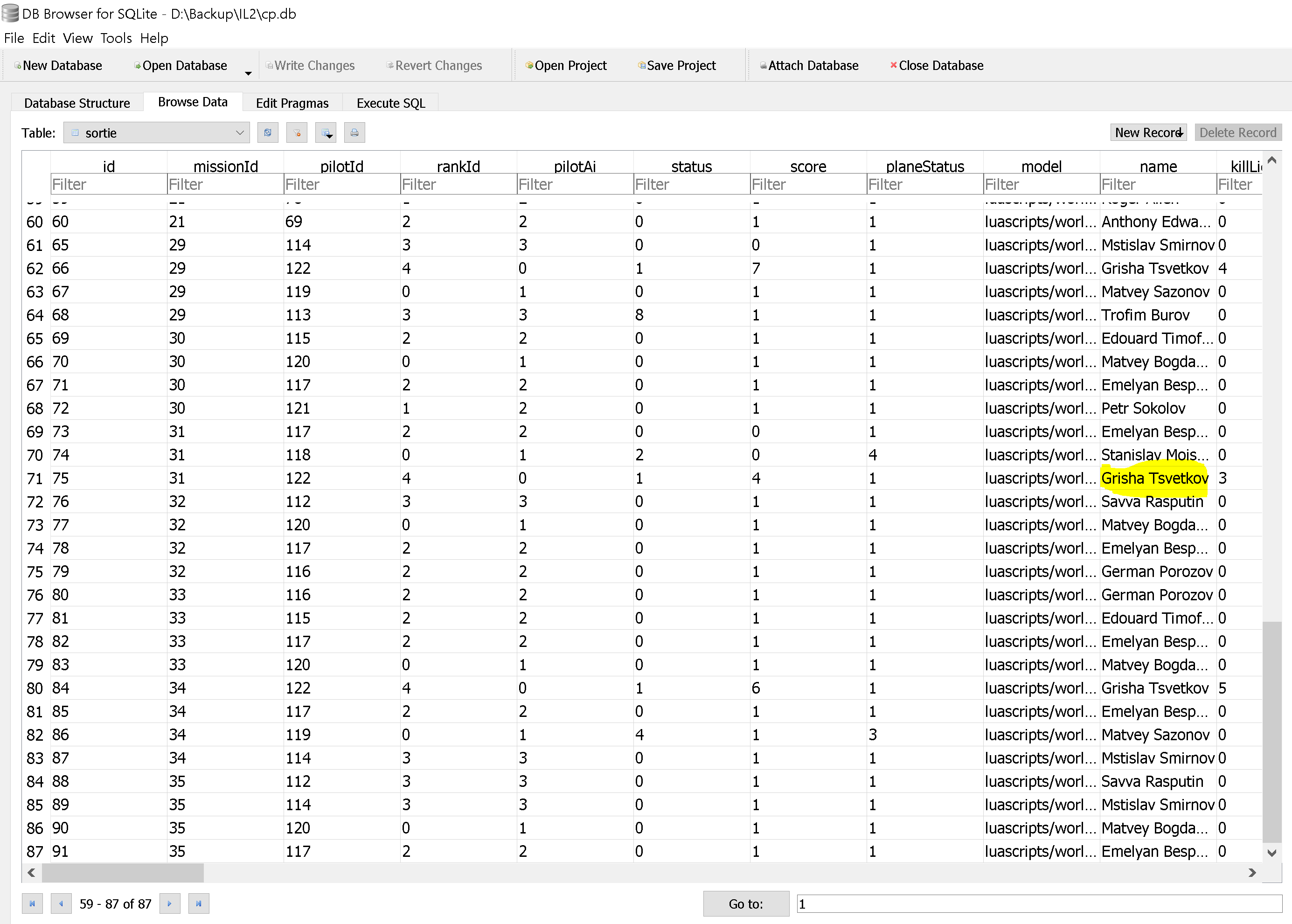The width and height of the screenshot is (1292, 924).
Task: Click the refresh table data icon
Action: click(267, 132)
